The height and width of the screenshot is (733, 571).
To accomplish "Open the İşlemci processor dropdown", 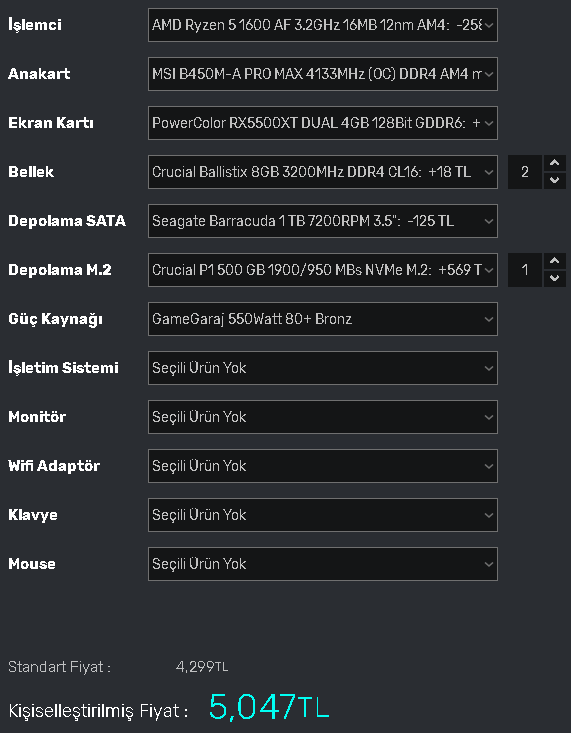I will (323, 25).
